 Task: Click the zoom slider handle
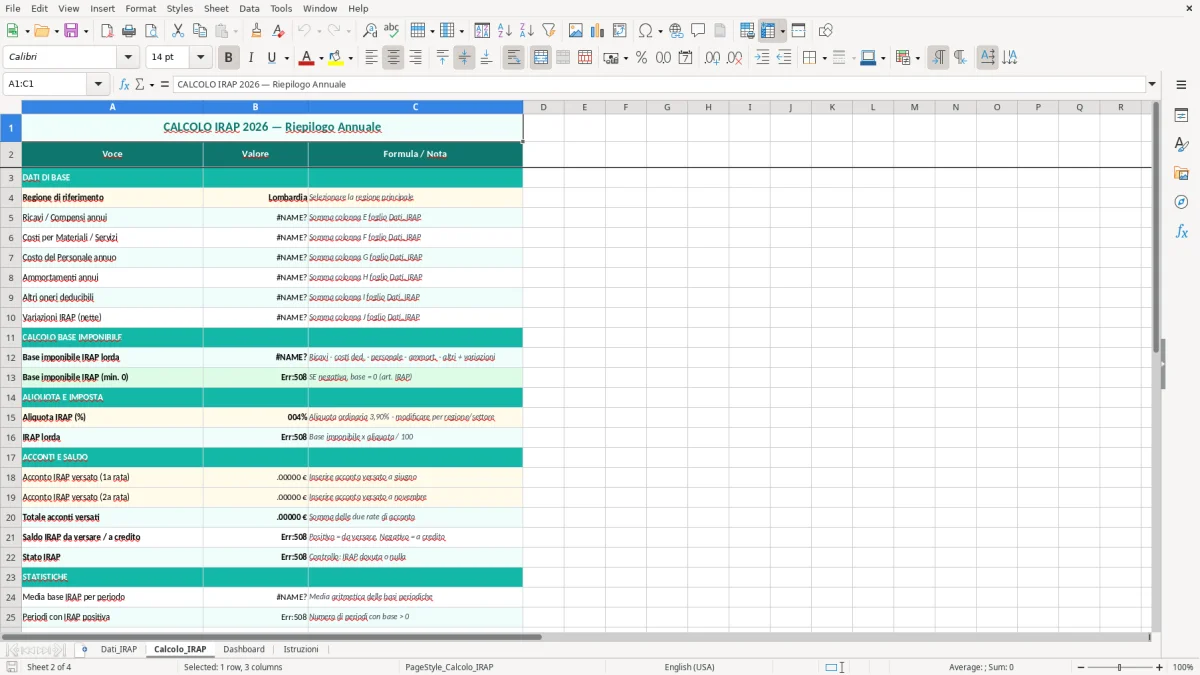click(1120, 667)
